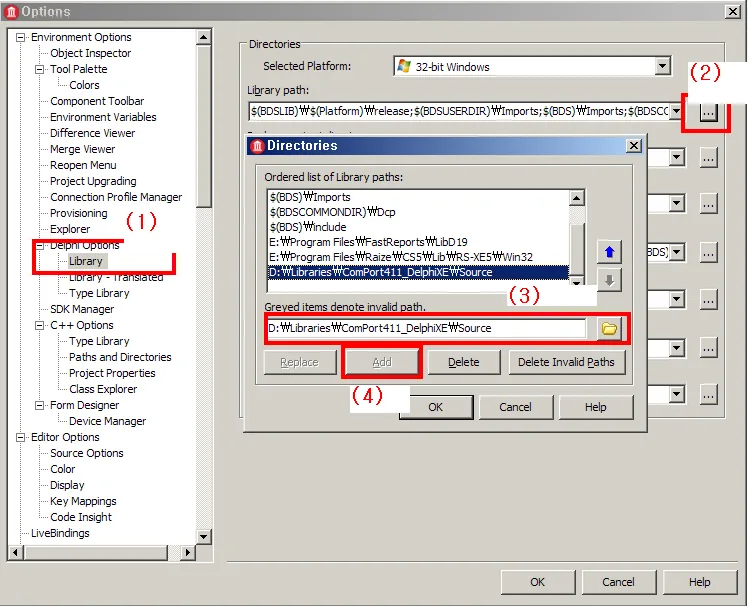Open the Selected Platform dropdown

click(662, 66)
